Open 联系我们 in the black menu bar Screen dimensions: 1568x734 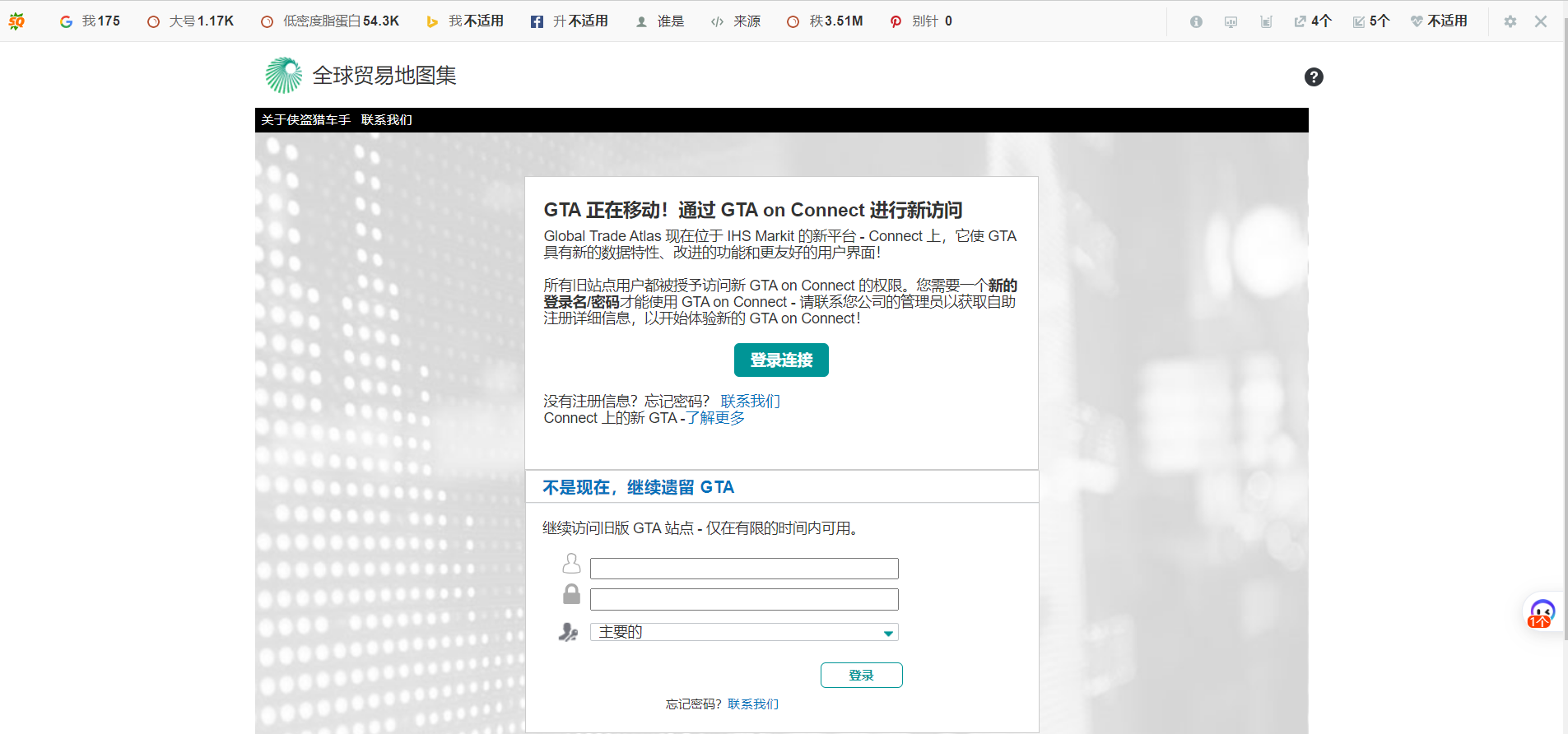pos(387,120)
